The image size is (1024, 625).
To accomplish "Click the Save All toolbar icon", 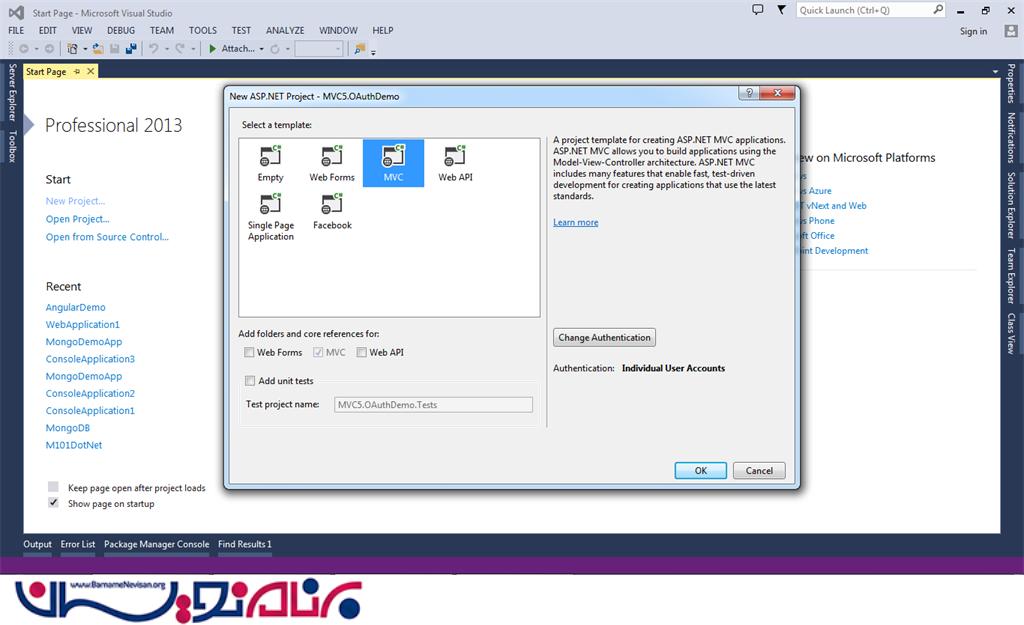I will pyautogui.click(x=131, y=49).
